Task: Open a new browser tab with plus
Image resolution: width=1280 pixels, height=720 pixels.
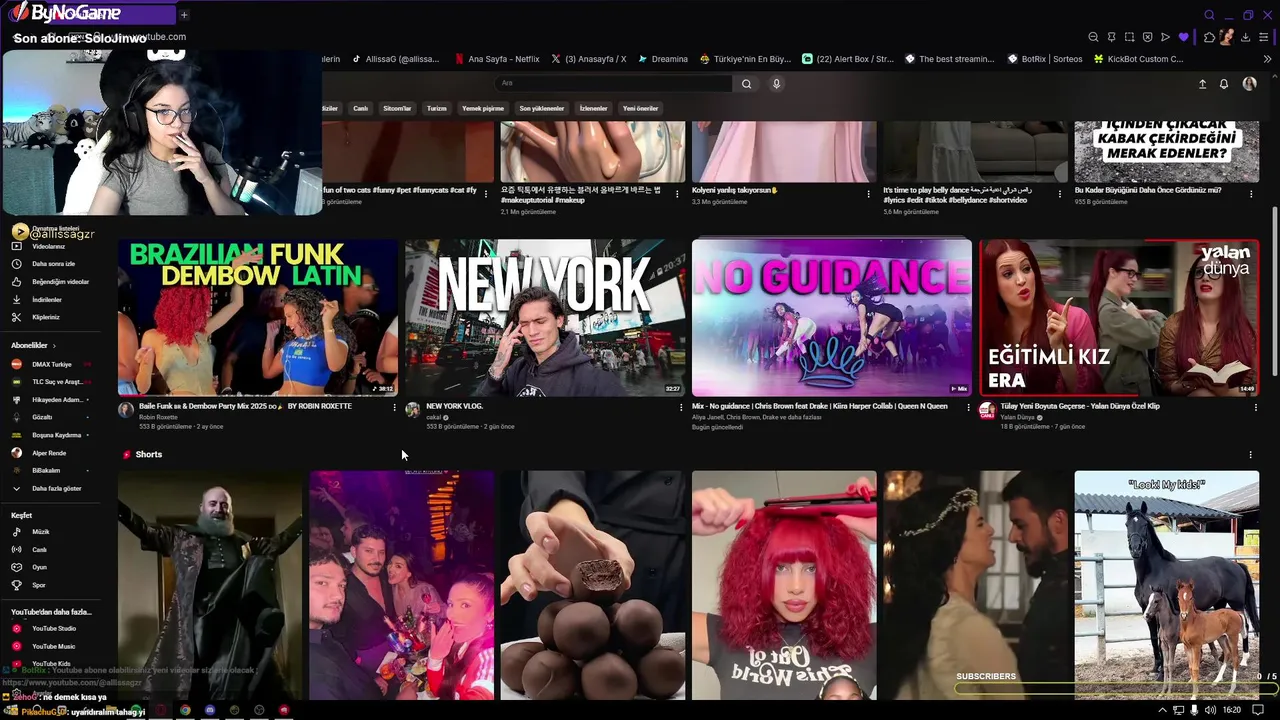Action: [184, 15]
